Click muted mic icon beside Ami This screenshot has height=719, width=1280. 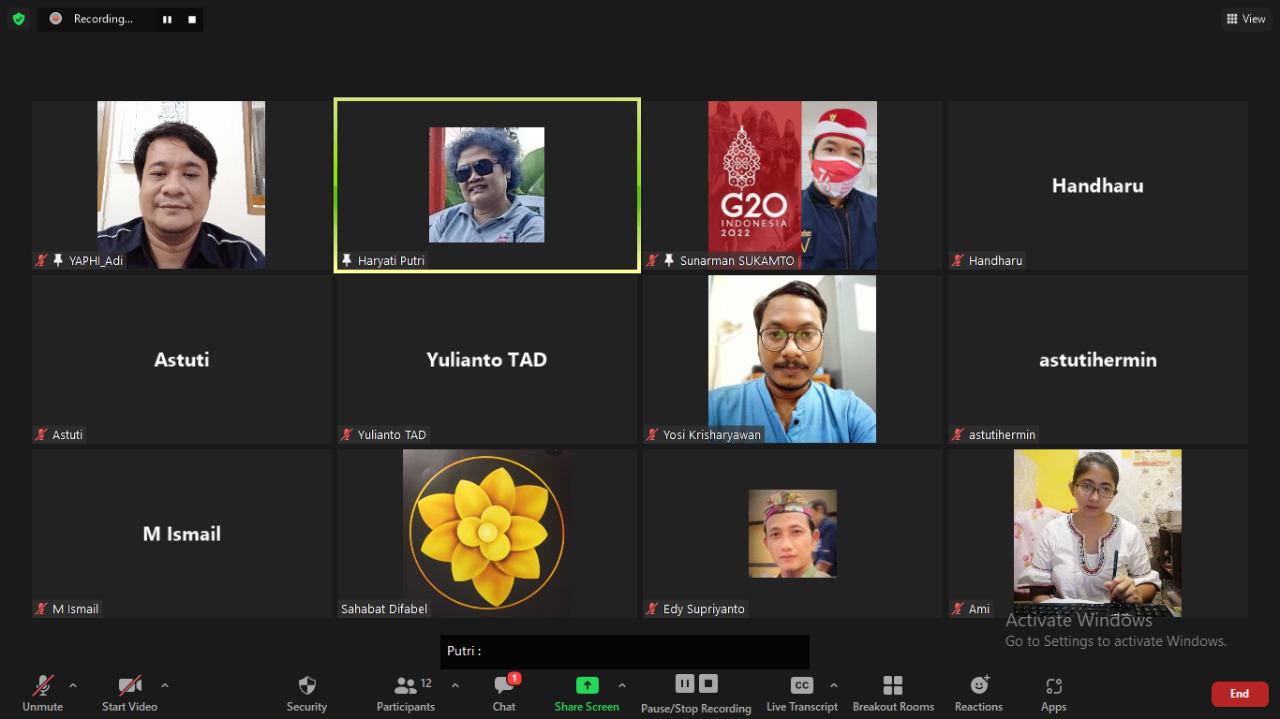(958, 609)
